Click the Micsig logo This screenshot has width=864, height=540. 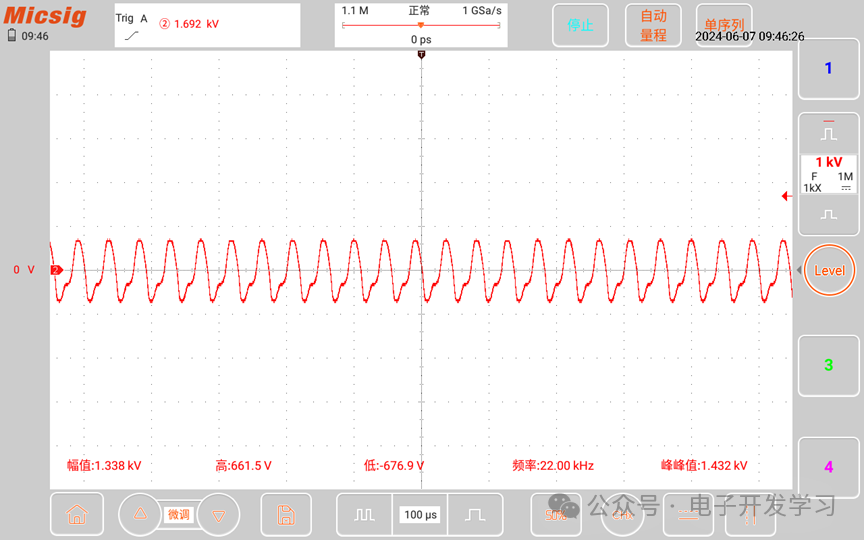click(x=45, y=17)
